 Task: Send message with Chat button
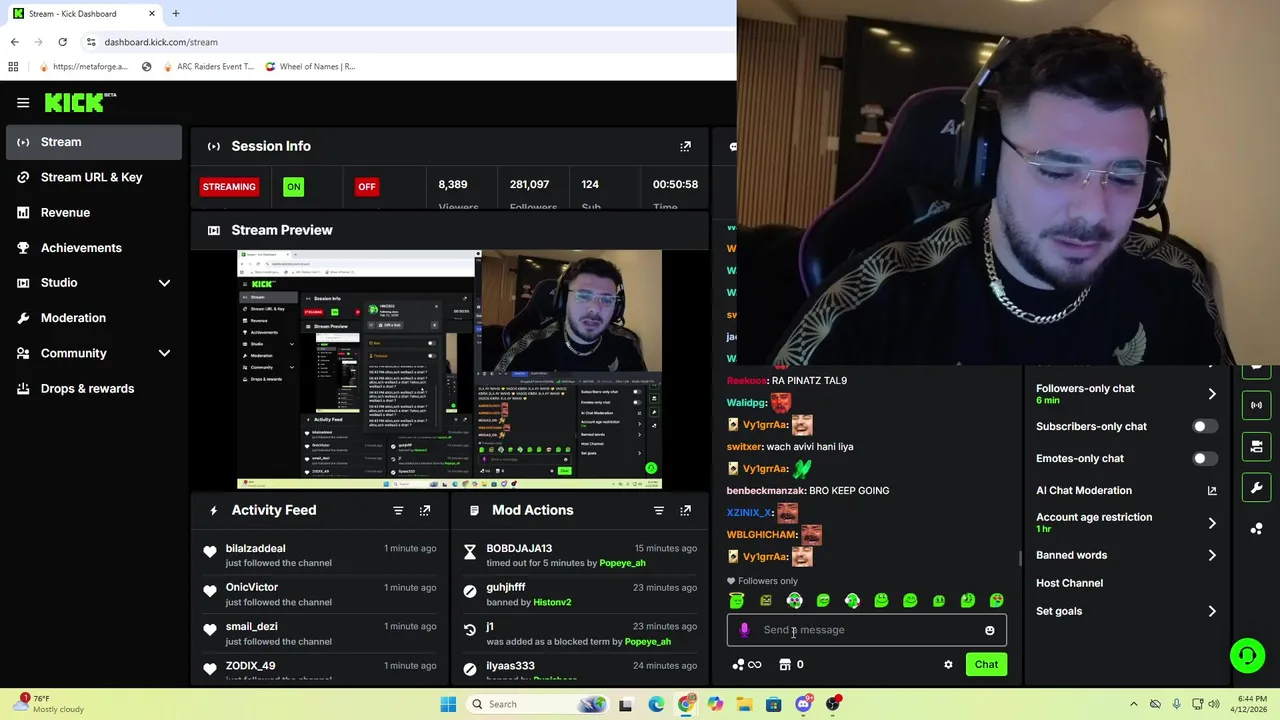coord(986,664)
